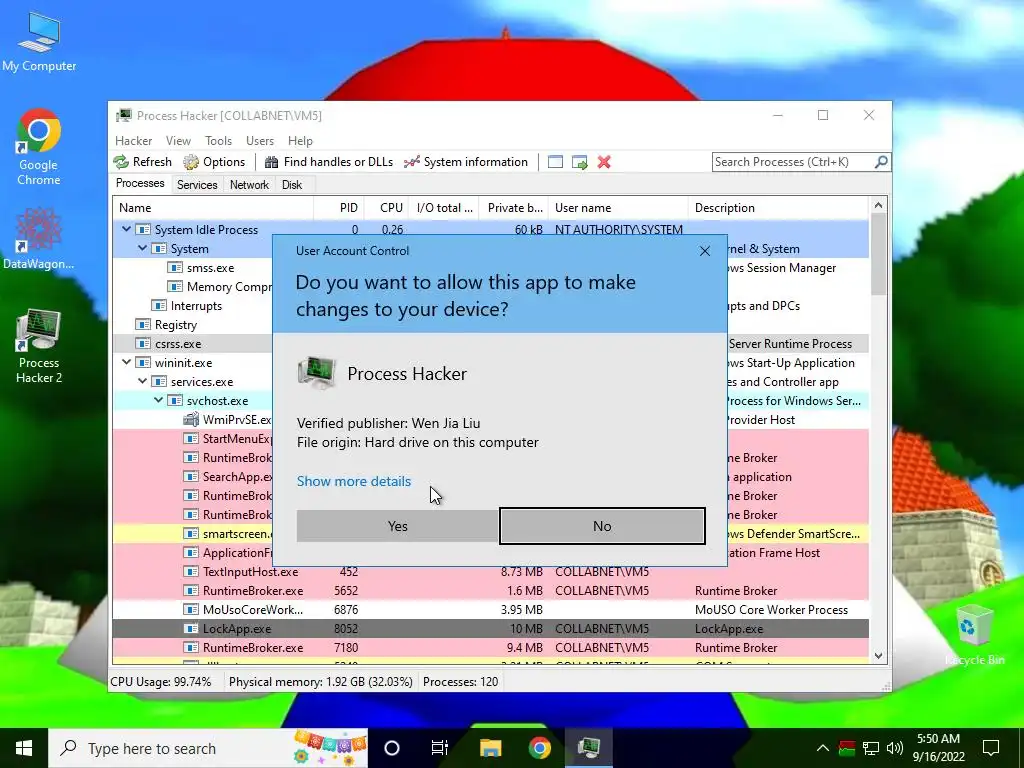
Task: Click the find window and thread icon
Action: coord(579,162)
